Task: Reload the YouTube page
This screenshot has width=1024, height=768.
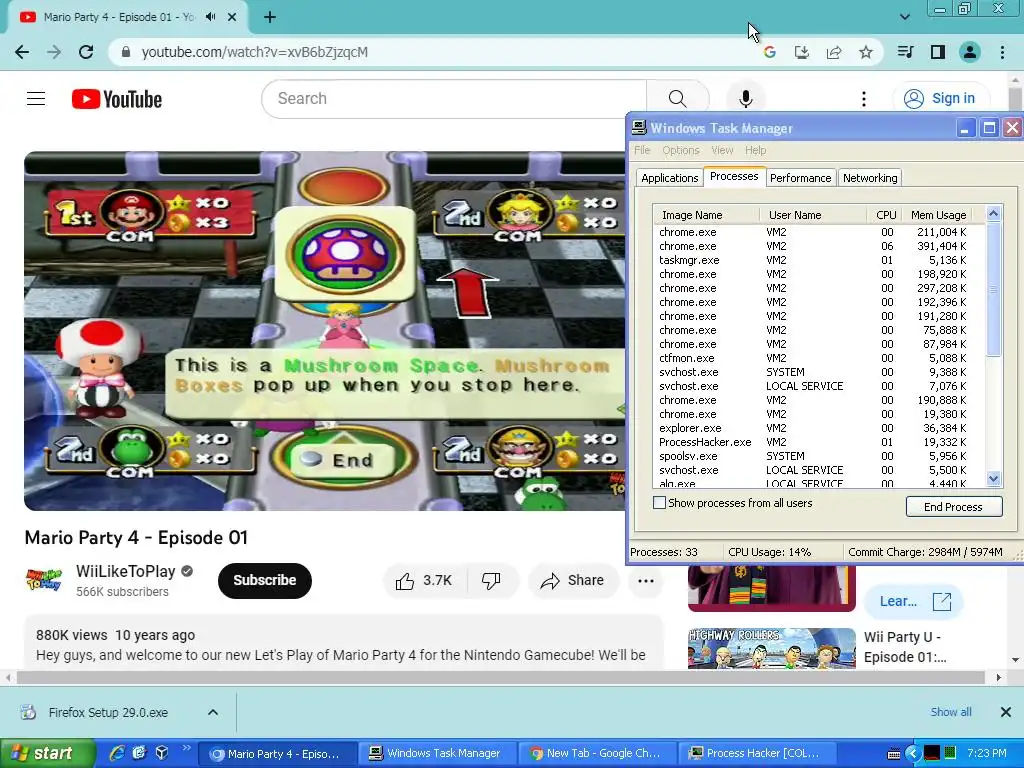Action: click(x=86, y=52)
